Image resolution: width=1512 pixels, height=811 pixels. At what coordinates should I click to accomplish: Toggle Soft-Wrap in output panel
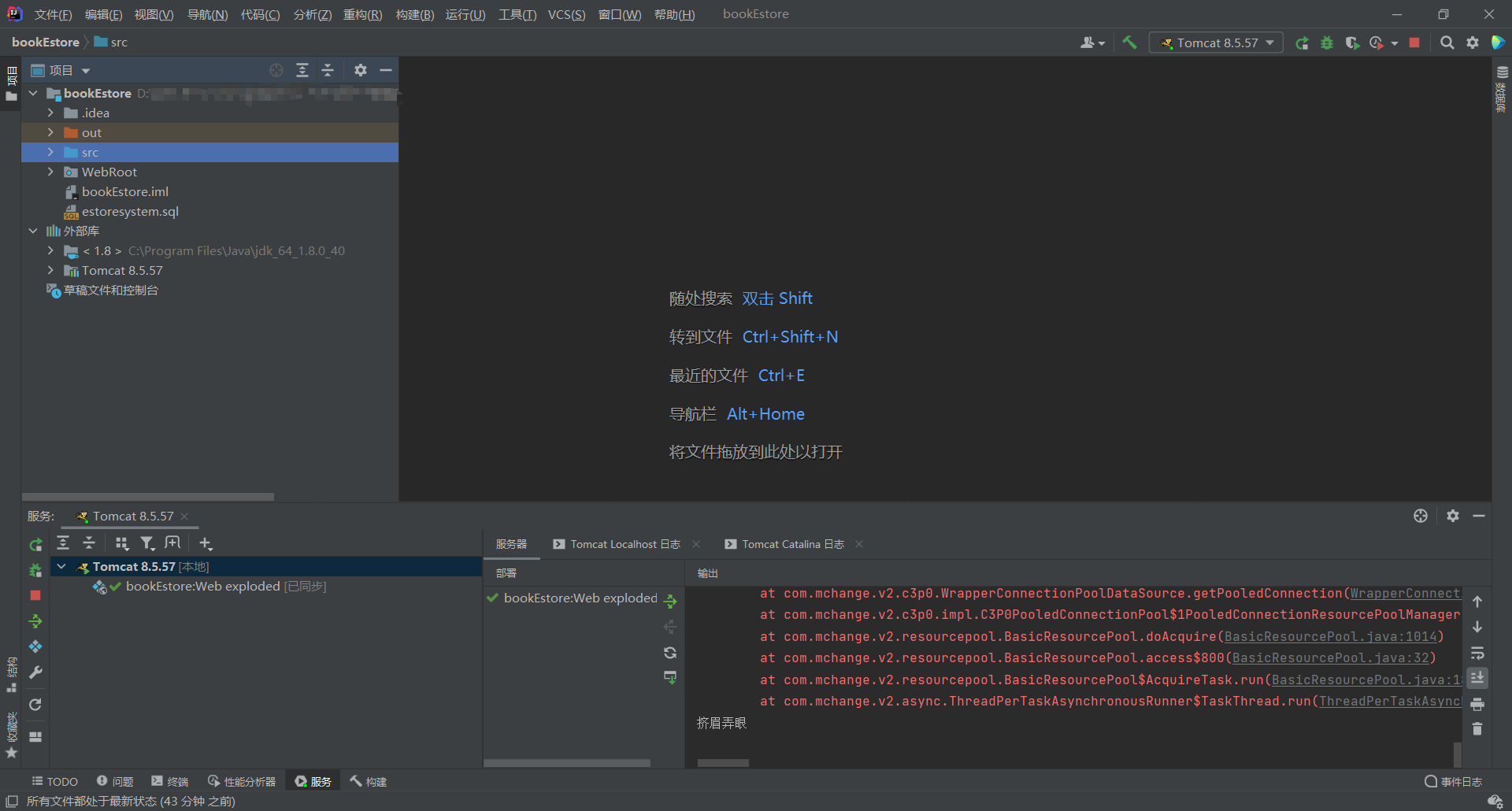(1477, 653)
